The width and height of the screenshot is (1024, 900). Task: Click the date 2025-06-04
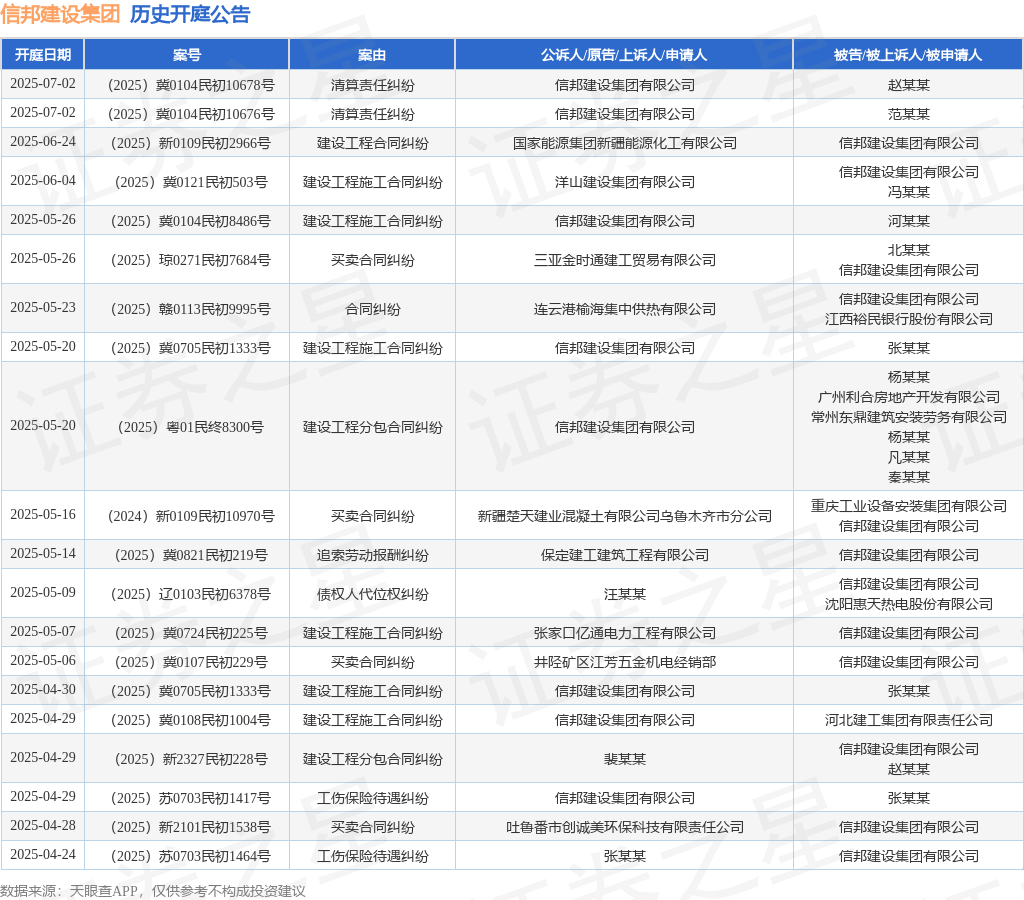pyautogui.click(x=43, y=180)
